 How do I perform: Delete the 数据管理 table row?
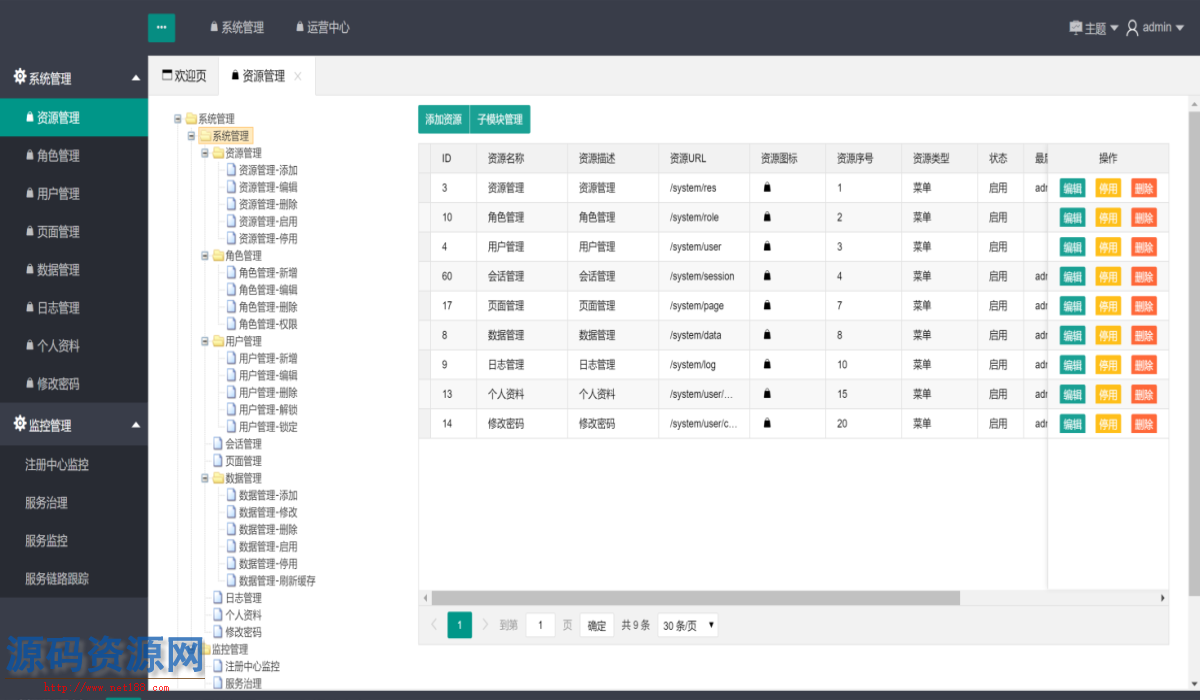pyautogui.click(x=1144, y=335)
